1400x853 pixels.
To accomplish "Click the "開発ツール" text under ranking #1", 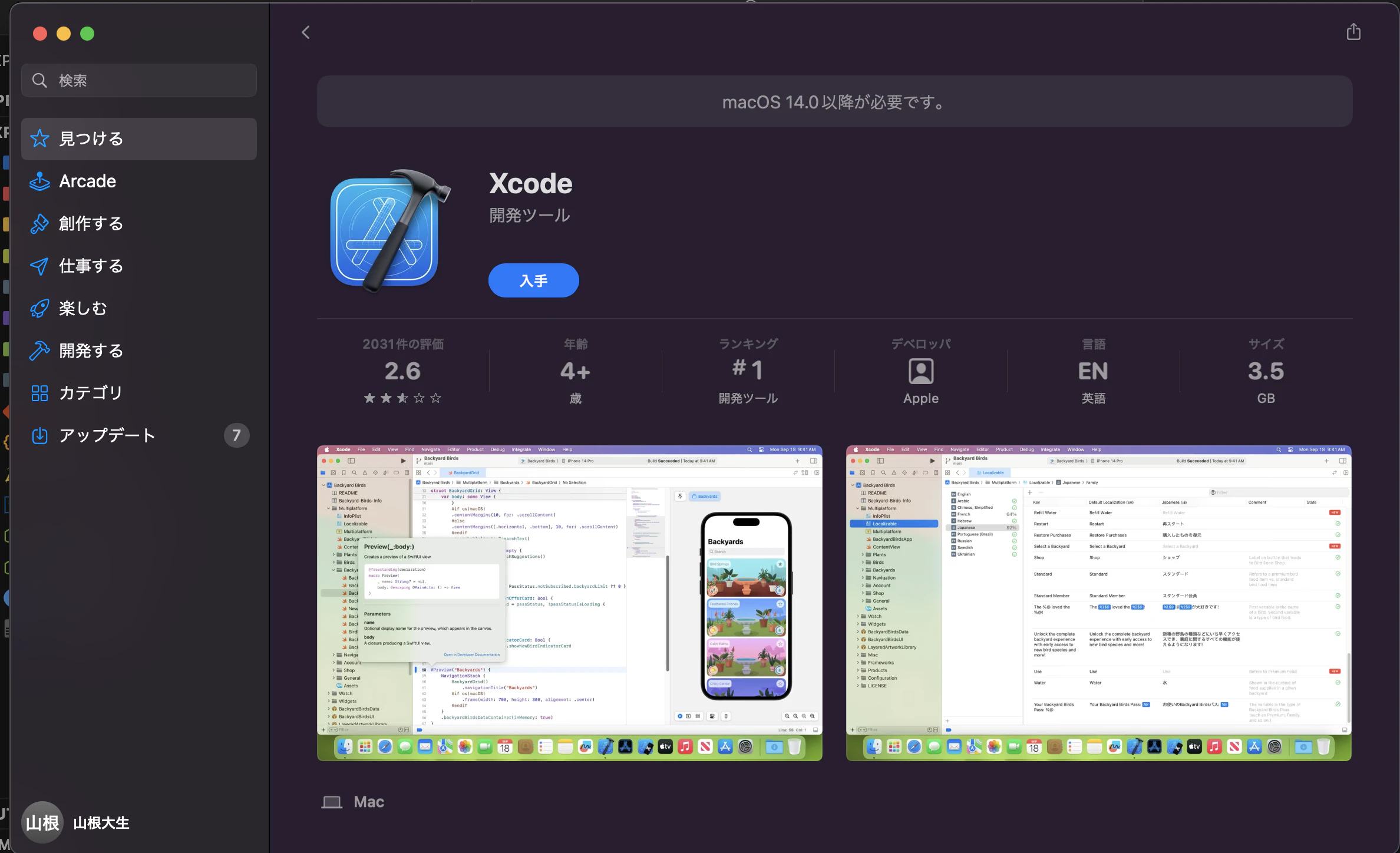I will point(748,398).
